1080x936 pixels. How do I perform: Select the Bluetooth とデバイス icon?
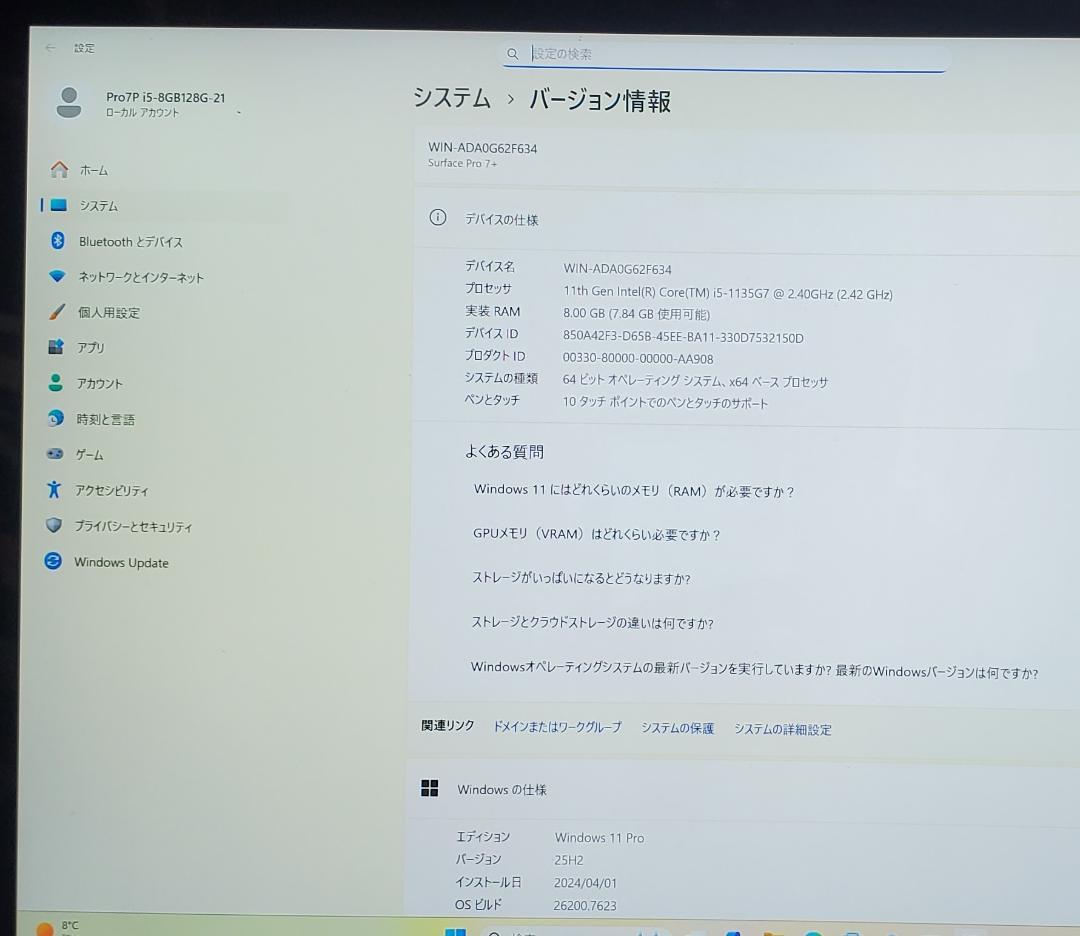click(x=55, y=241)
